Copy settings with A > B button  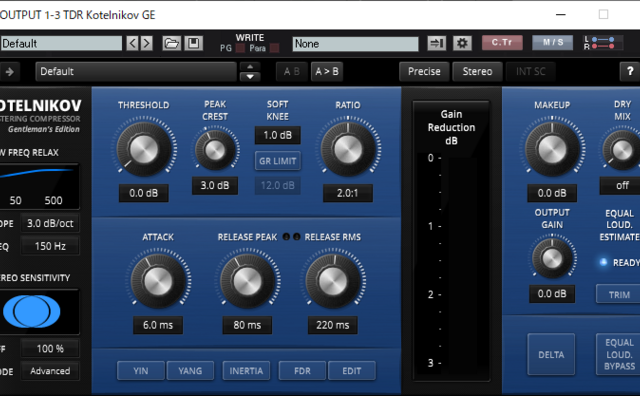tap(327, 71)
